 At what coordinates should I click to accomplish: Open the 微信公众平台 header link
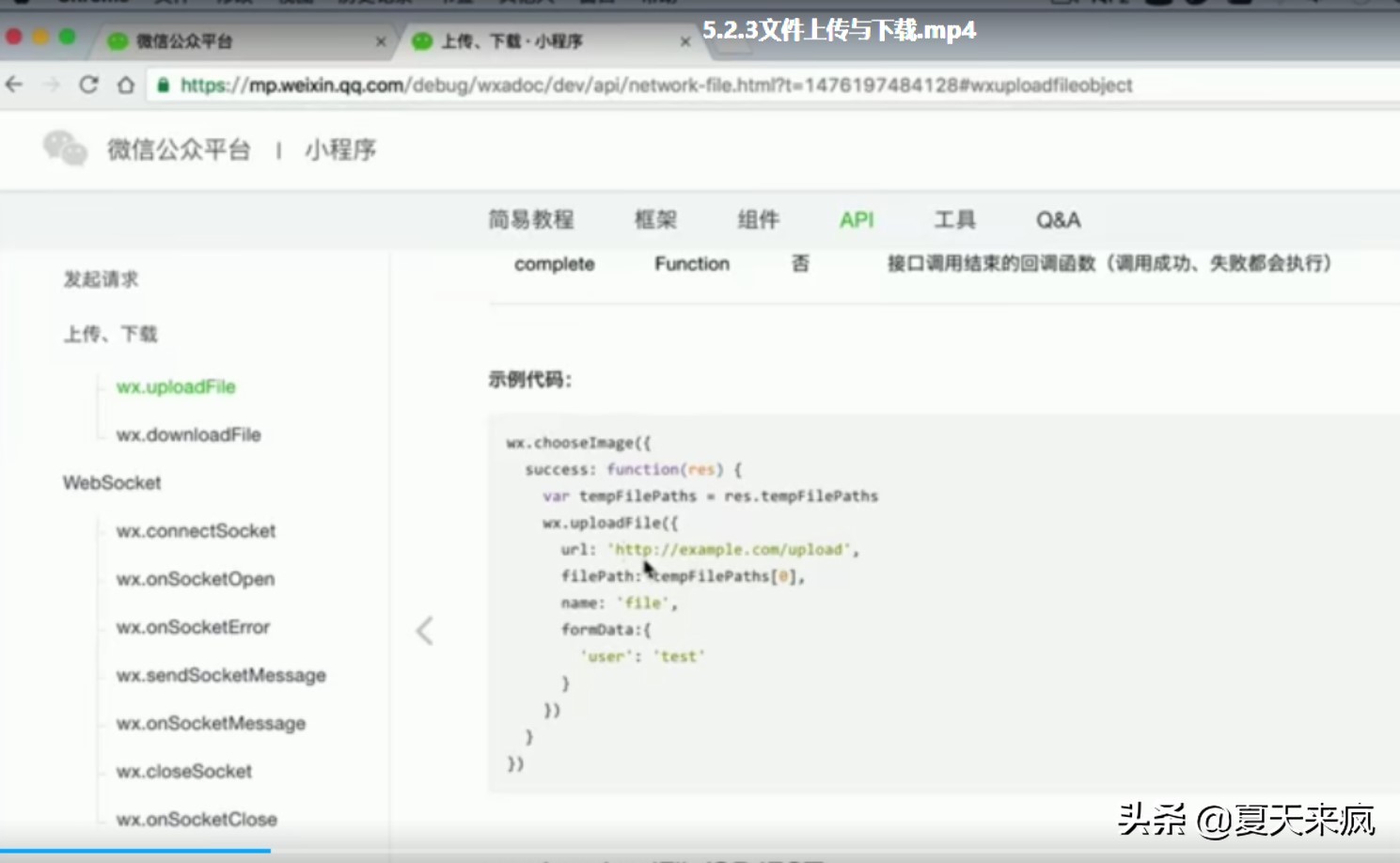pyautogui.click(x=179, y=149)
